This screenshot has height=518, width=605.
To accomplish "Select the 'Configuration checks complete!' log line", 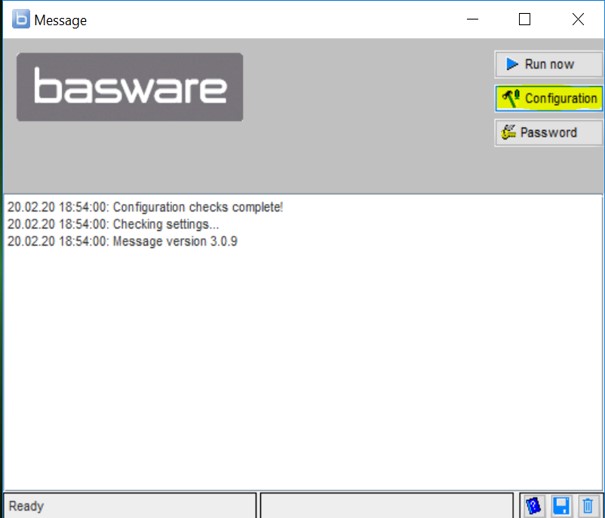I will (145, 207).
